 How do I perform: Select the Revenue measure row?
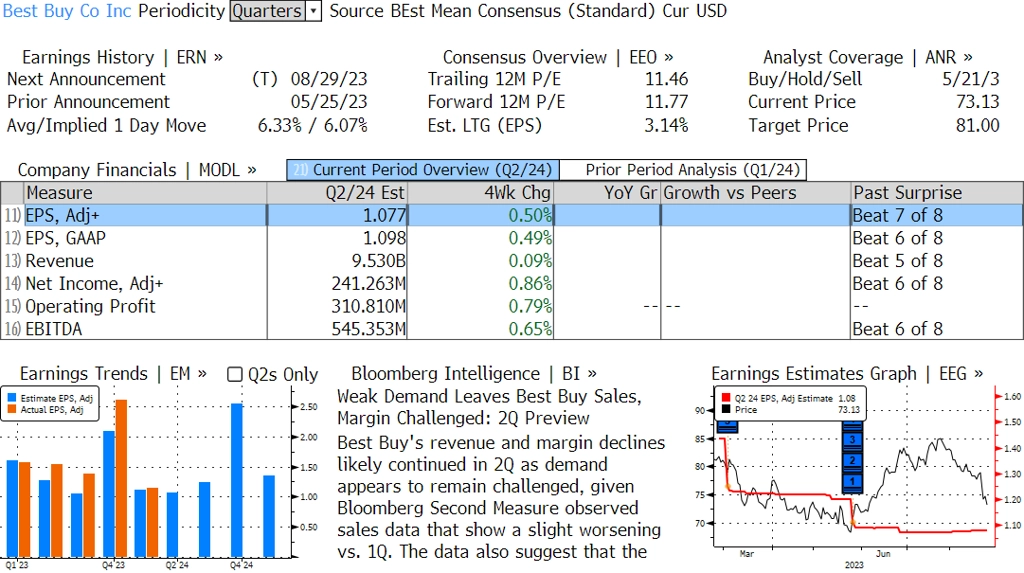click(x=512, y=261)
